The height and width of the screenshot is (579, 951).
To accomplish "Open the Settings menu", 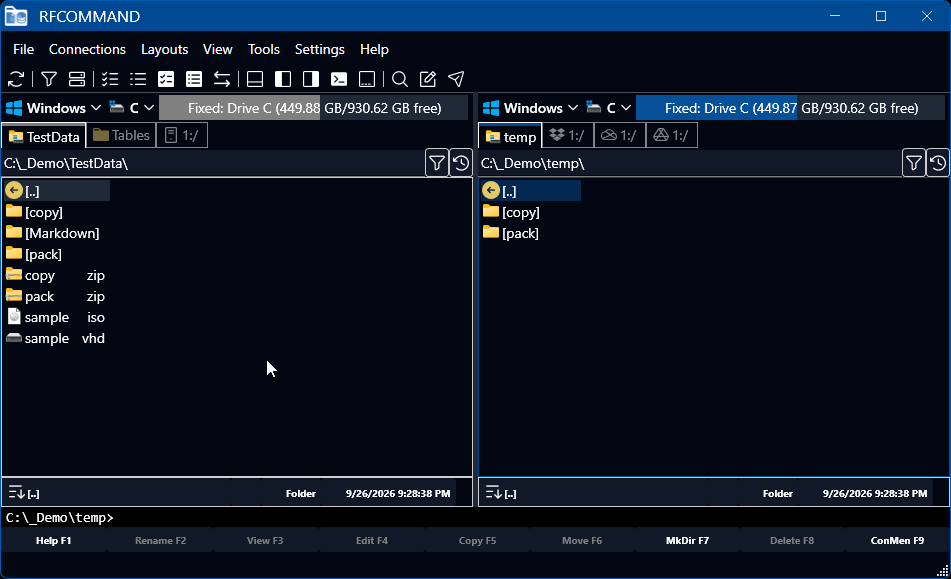I will (320, 49).
